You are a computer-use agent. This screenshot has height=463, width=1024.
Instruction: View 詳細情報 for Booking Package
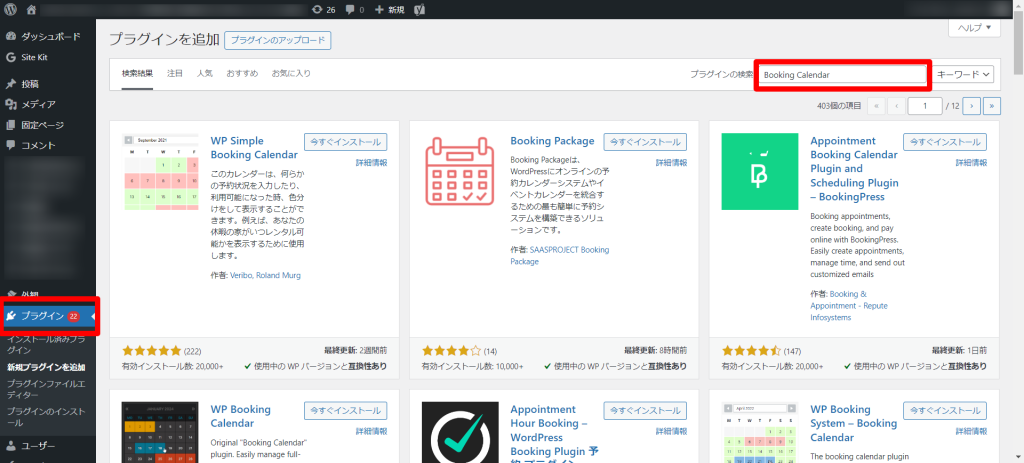[671, 162]
